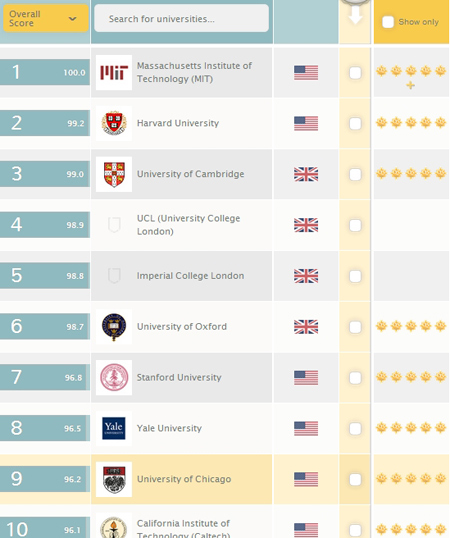Click the white down arrow compare icon
The image size is (450, 538).
coord(355,15)
